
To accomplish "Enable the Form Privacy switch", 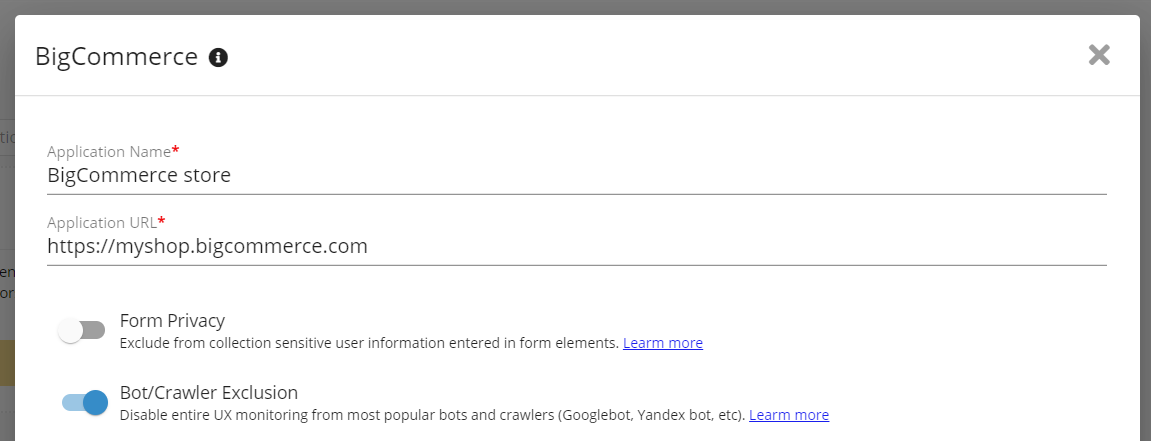I will pyautogui.click(x=82, y=331).
